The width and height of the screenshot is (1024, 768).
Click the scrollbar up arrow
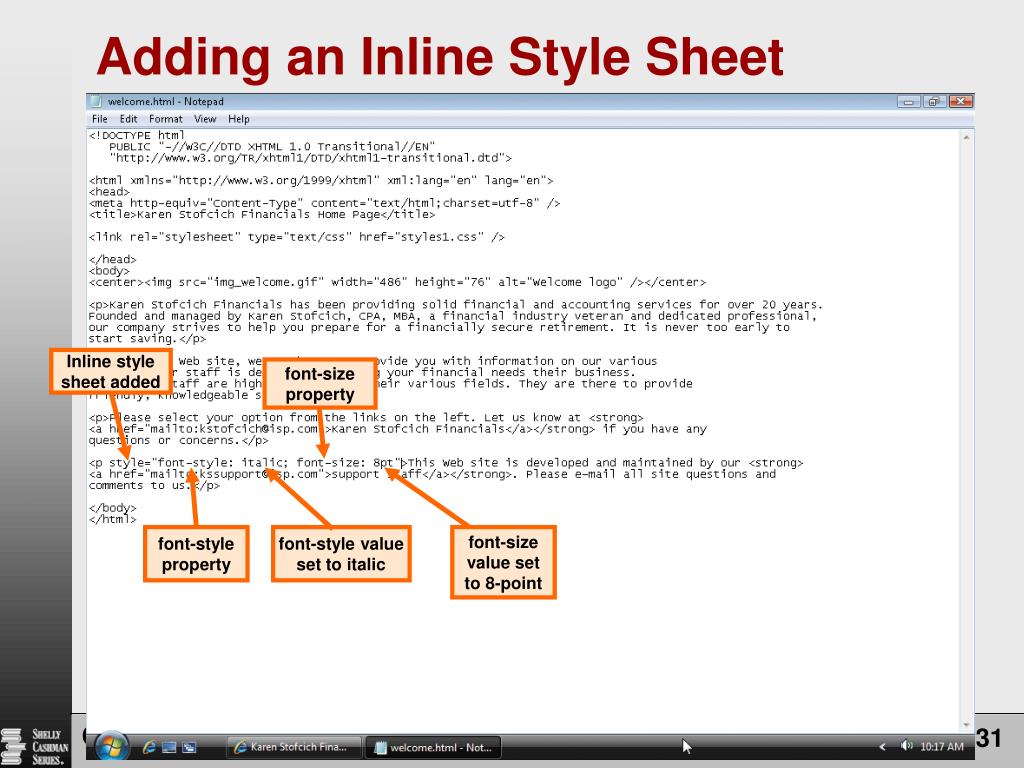click(966, 138)
